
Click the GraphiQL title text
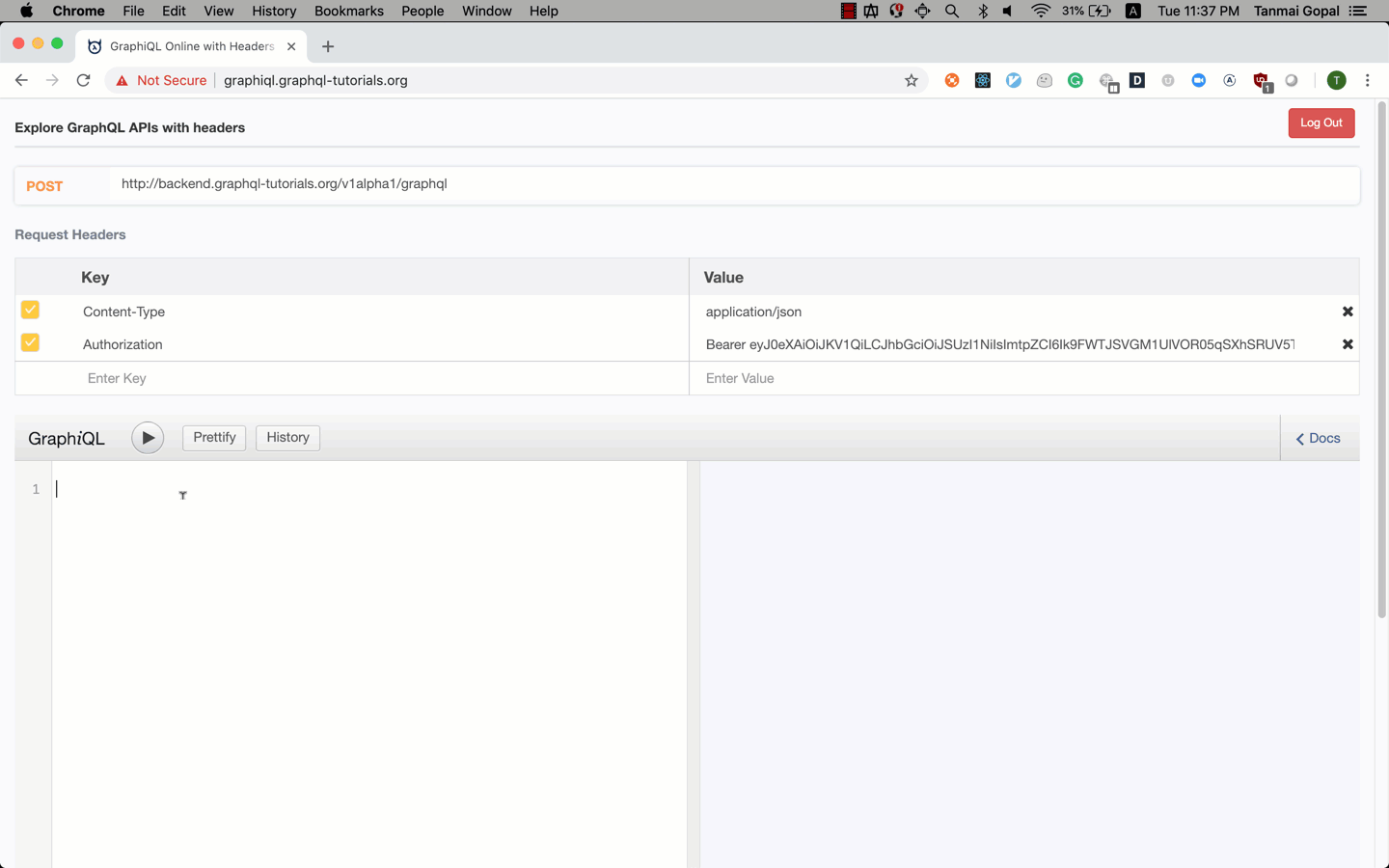click(67, 438)
